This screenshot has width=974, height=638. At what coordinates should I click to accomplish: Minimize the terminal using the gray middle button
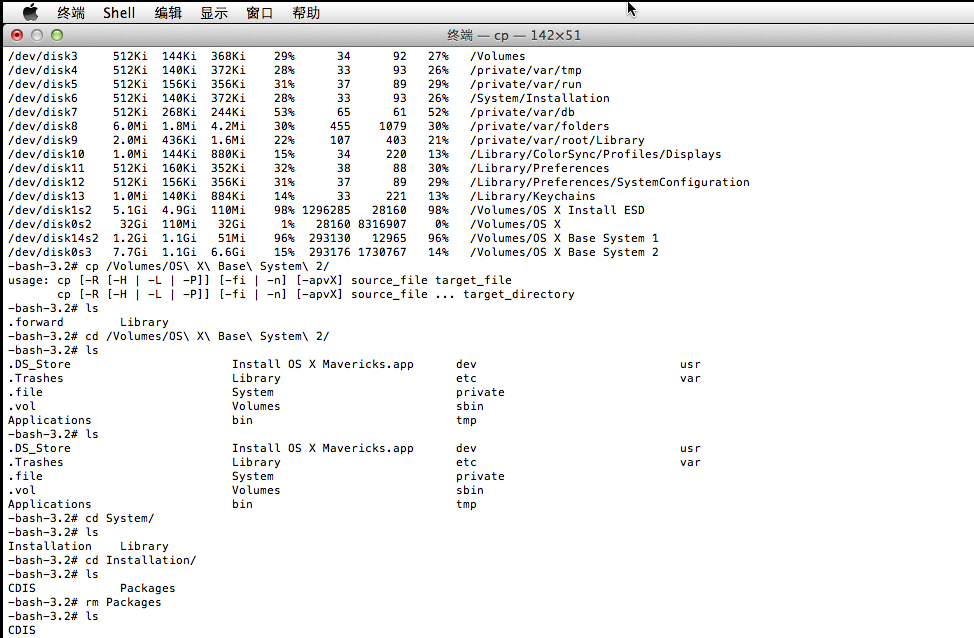(37, 35)
